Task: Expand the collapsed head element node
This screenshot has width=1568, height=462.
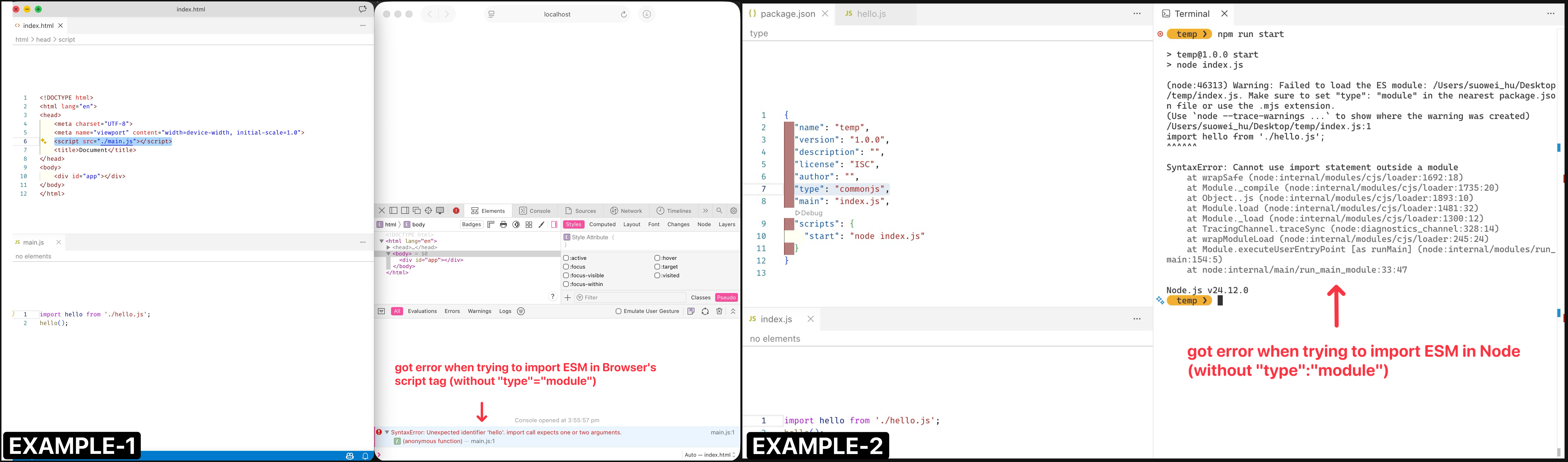Action: [x=388, y=248]
